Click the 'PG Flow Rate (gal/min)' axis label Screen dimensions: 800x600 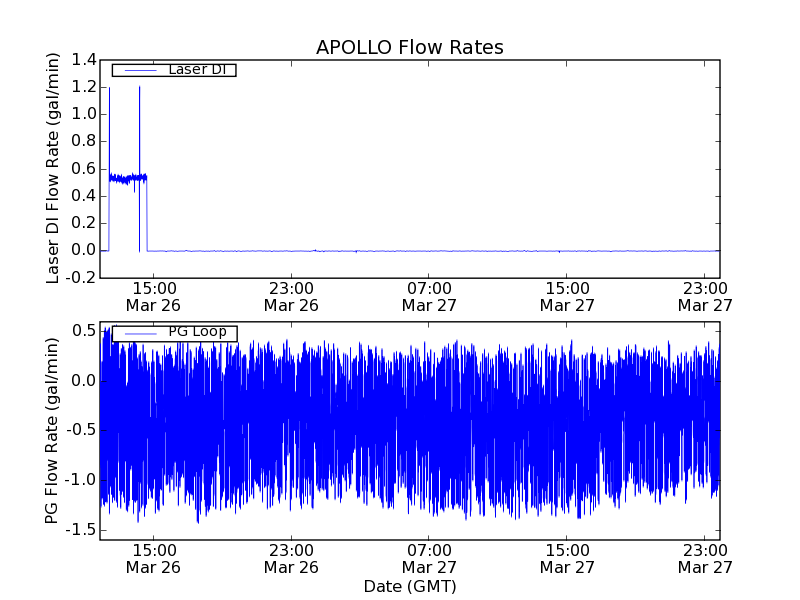coord(52,431)
